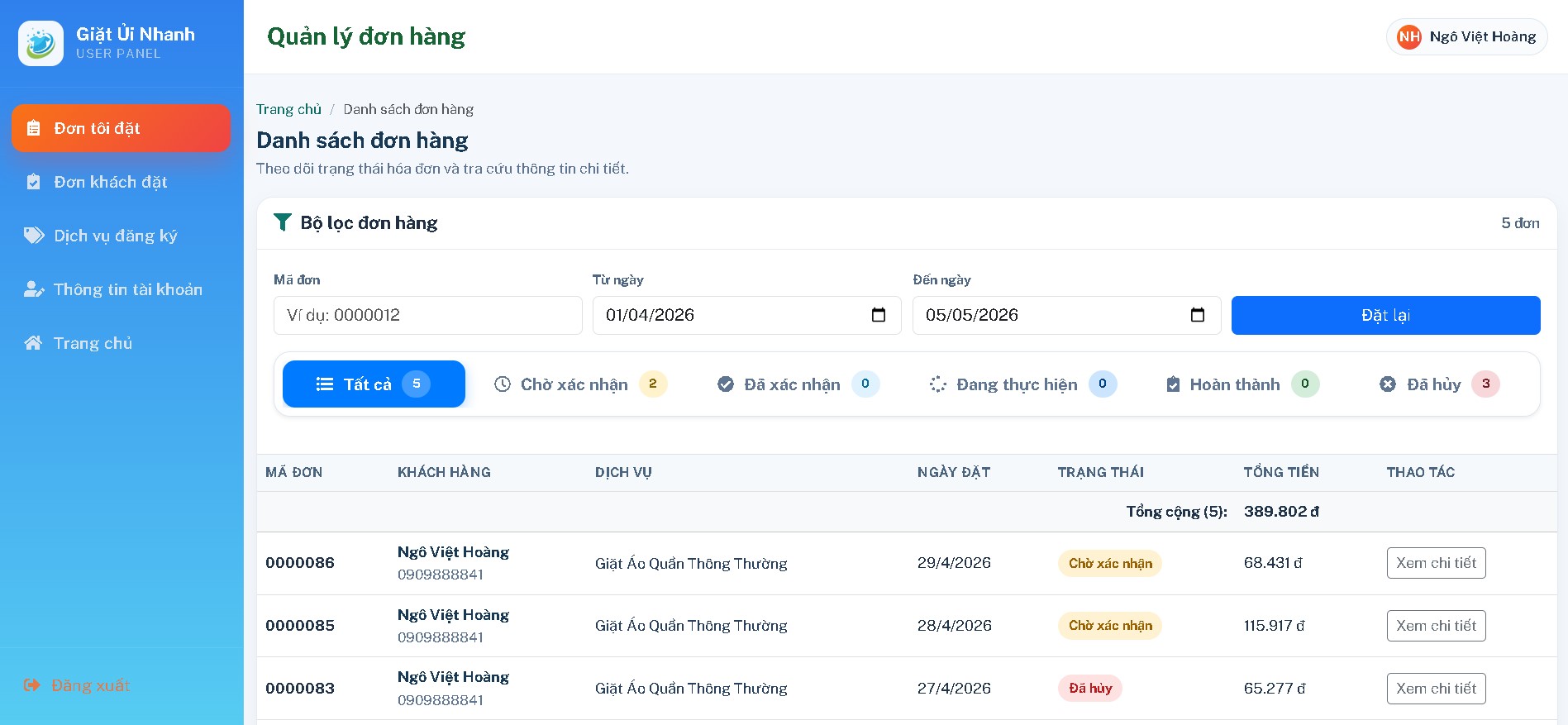
Task: Open the Đến ngày calendar picker icon
Action: click(1198, 315)
